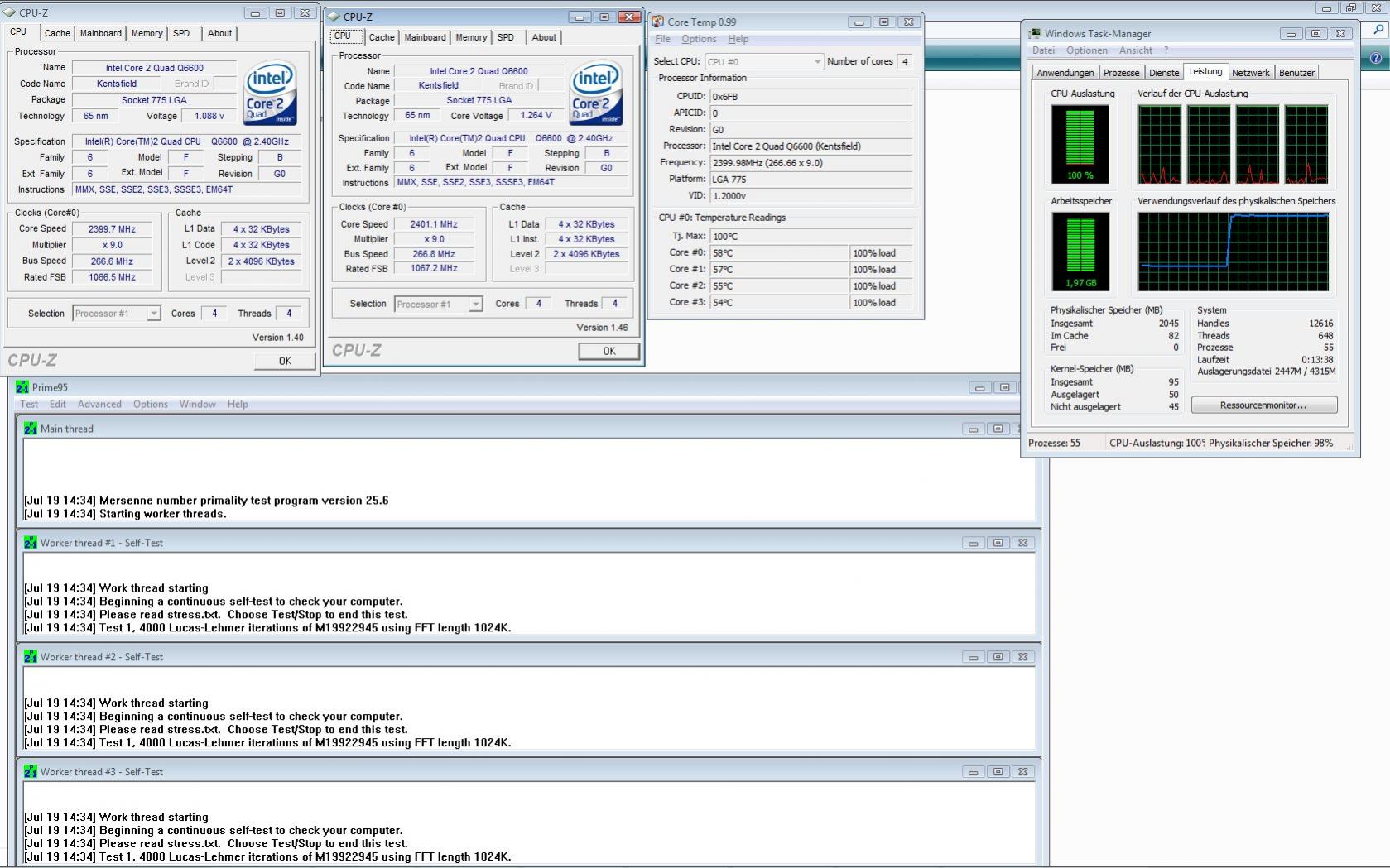Screen dimensions: 1390x868
Task: Open the Memory tab in CPU-Z 1.46
Action: pyautogui.click(x=471, y=37)
